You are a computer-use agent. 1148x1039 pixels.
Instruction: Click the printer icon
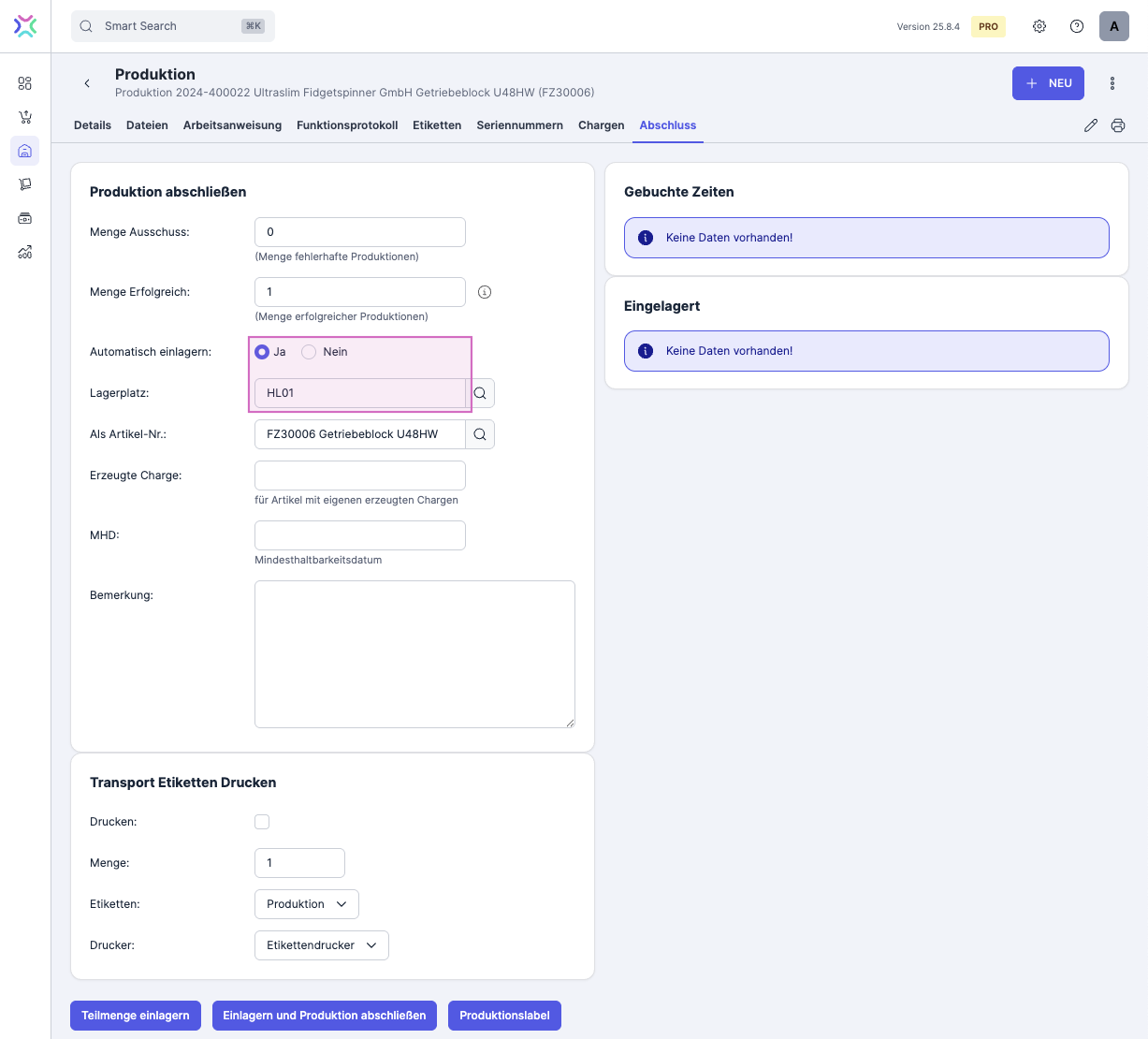click(1118, 125)
